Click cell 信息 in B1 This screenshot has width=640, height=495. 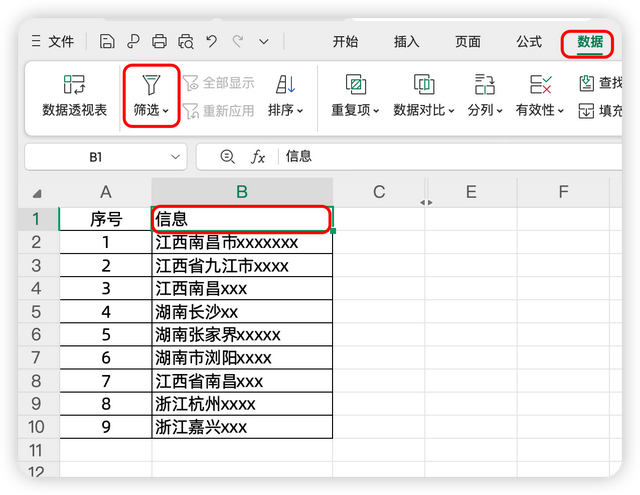coord(242,219)
